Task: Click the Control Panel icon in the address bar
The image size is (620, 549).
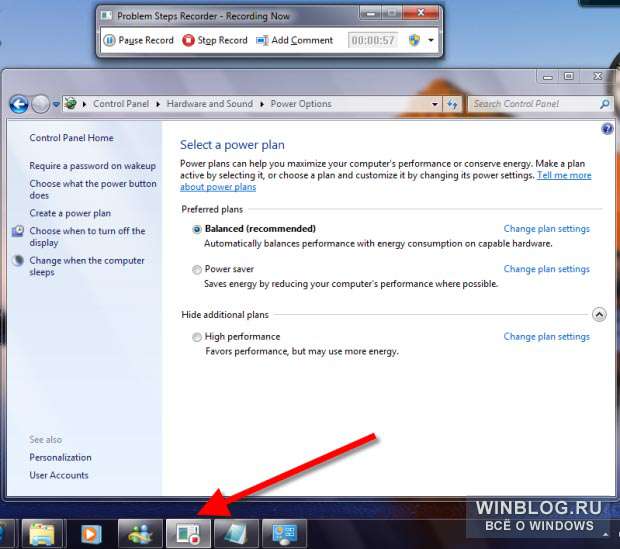Action: pyautogui.click(x=71, y=104)
